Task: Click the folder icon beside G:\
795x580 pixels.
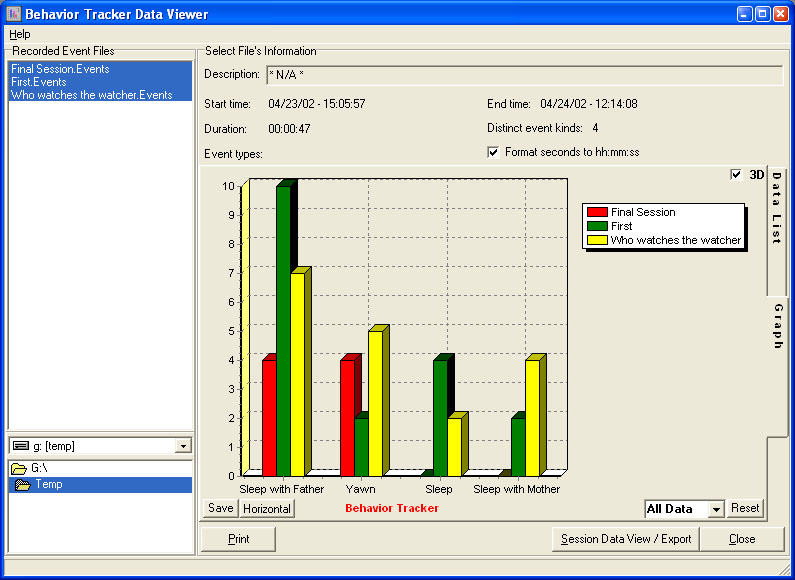Action: (19, 468)
